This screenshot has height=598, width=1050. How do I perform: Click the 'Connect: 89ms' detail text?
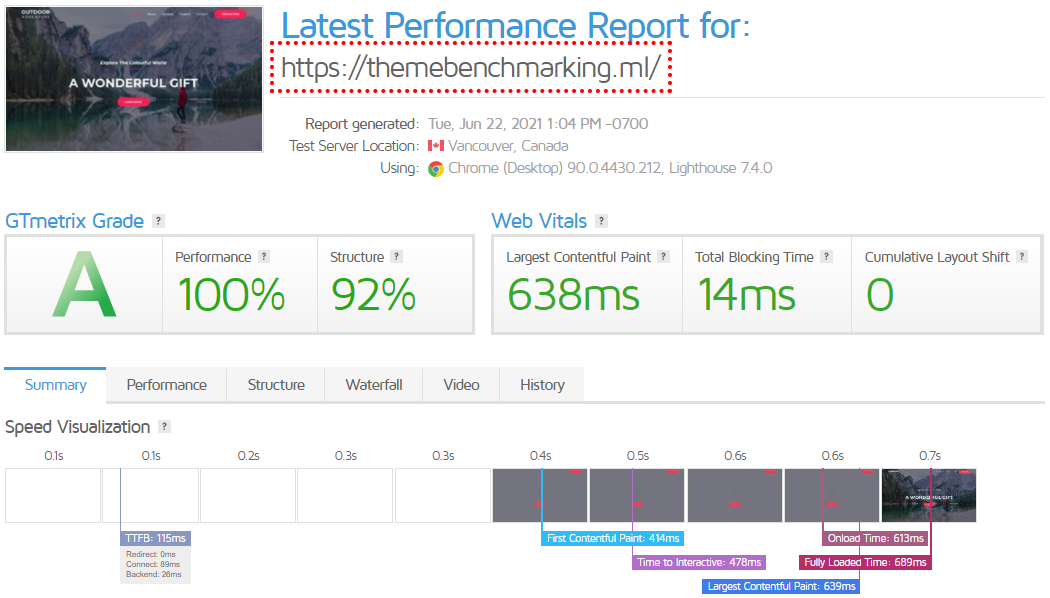click(153, 565)
